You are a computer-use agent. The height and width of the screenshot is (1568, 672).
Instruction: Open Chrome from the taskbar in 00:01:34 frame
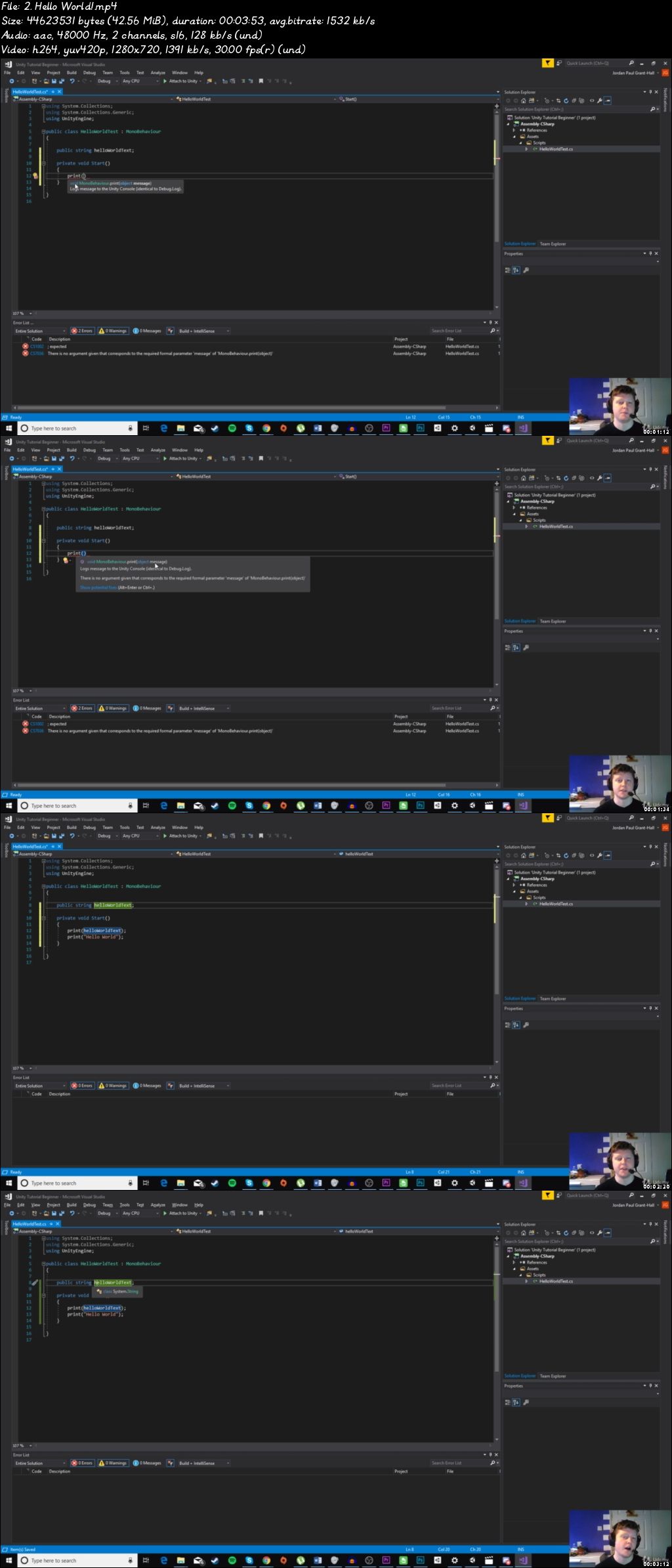tap(266, 805)
